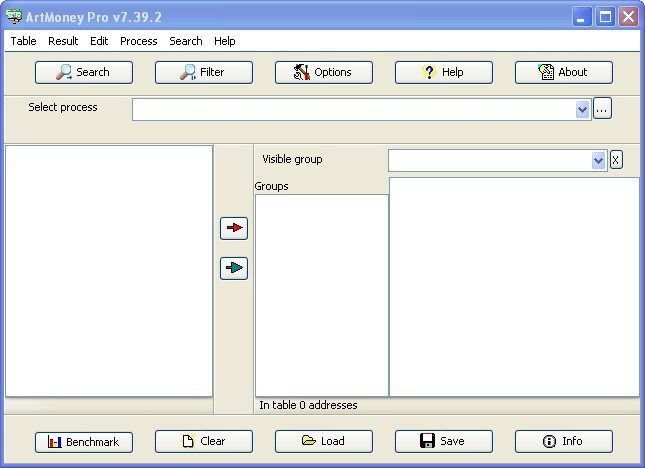Save the current table

pyautogui.click(x=444, y=441)
